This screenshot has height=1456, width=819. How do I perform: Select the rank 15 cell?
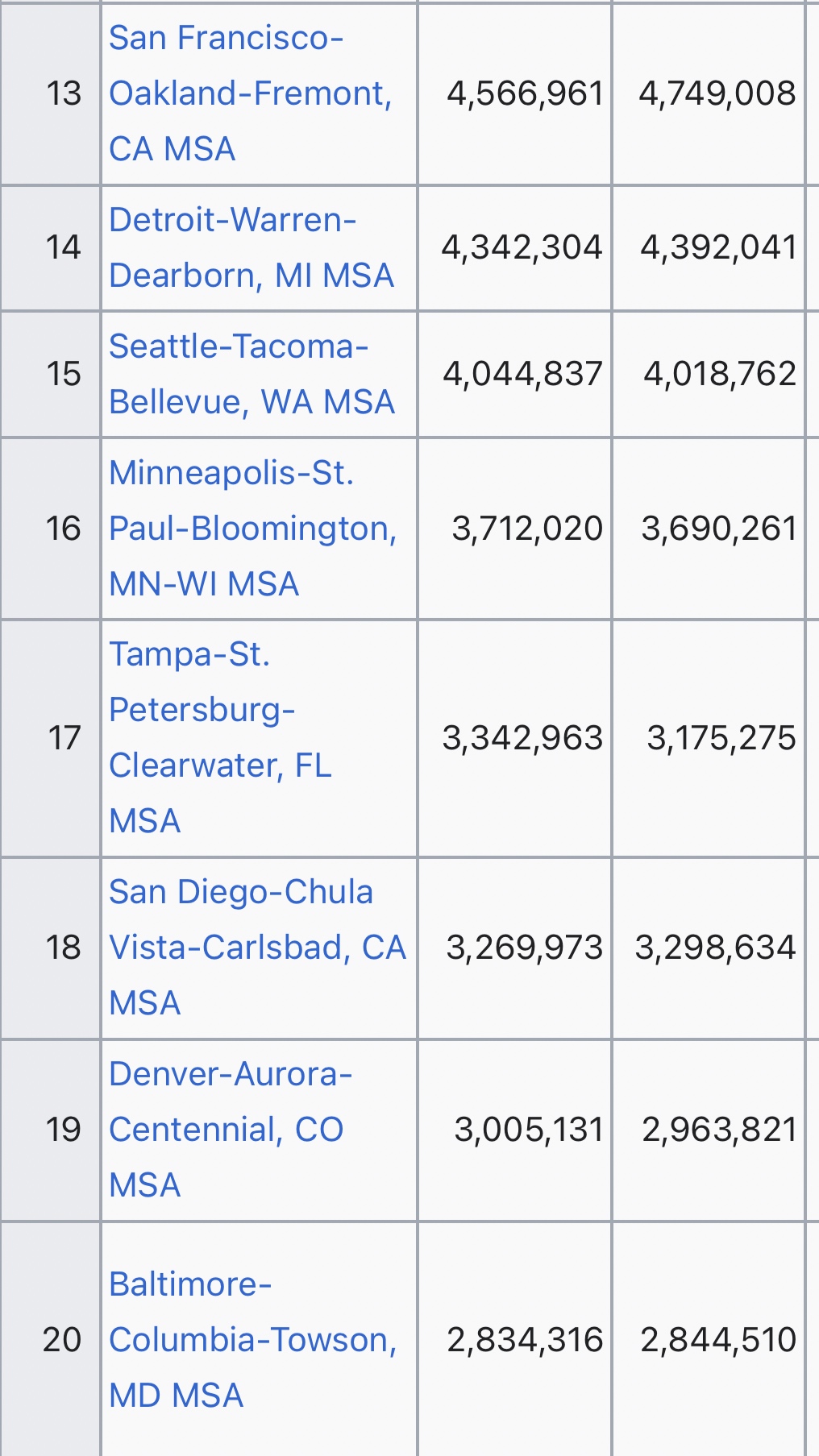tap(64, 374)
